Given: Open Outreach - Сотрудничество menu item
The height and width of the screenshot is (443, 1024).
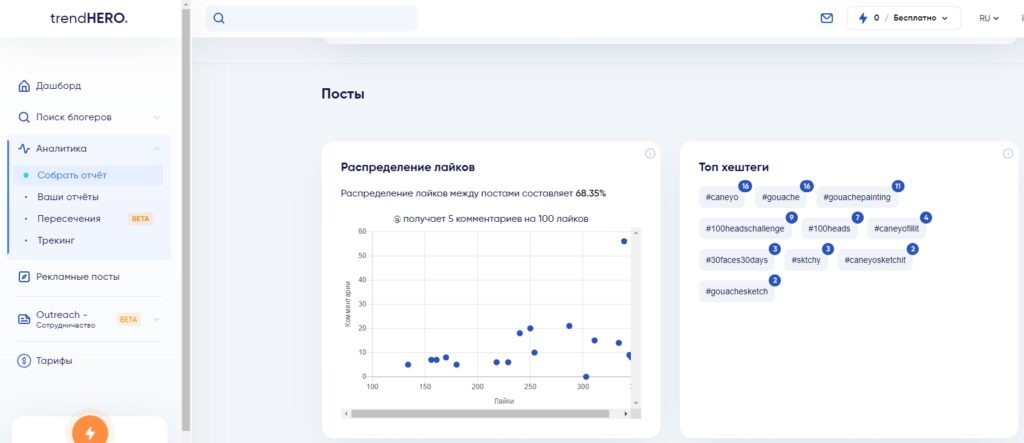Looking at the screenshot, I should [66, 320].
